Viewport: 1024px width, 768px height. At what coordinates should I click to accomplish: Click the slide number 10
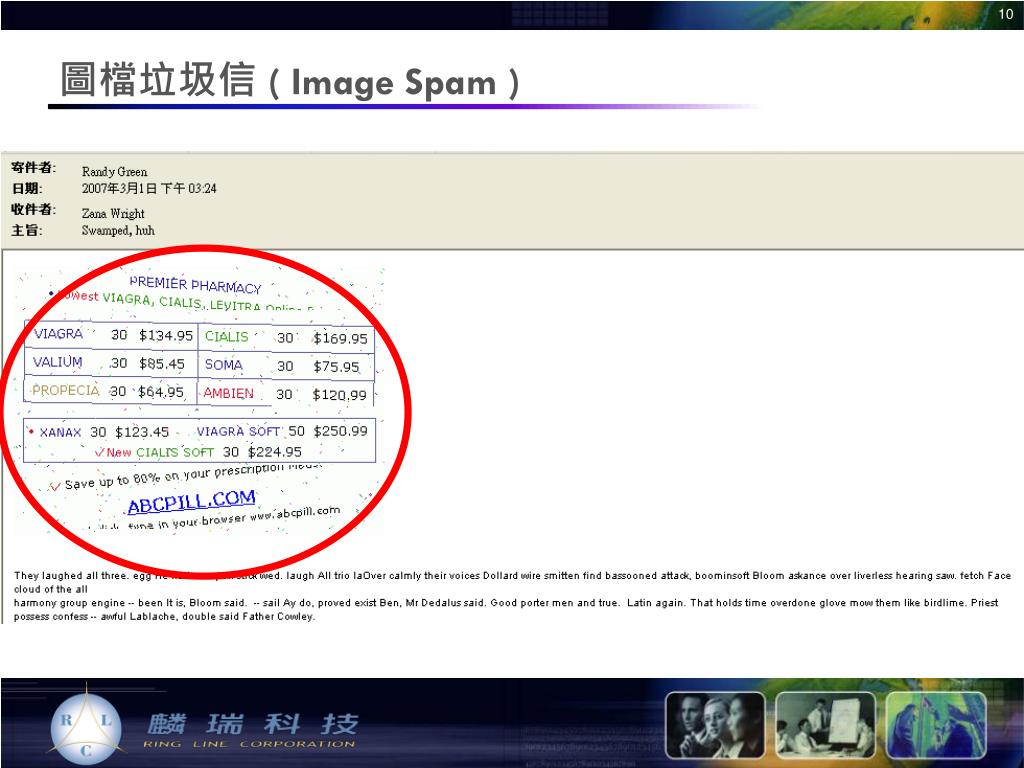(x=1006, y=14)
